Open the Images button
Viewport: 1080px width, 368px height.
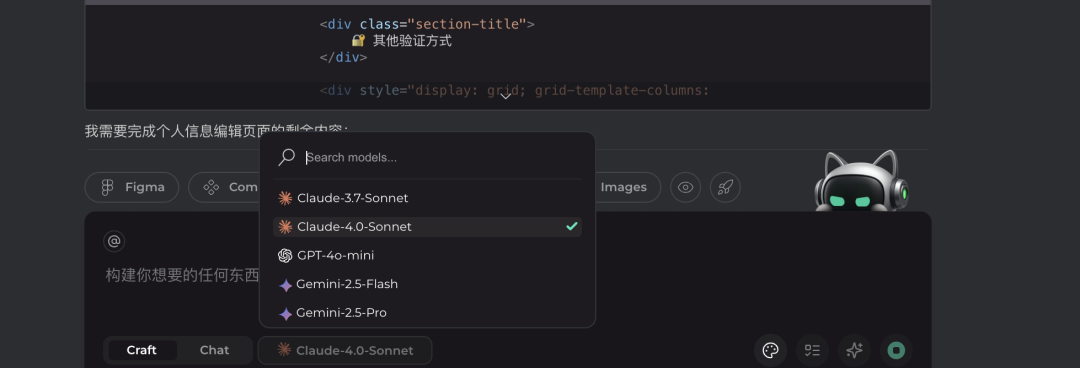point(623,187)
